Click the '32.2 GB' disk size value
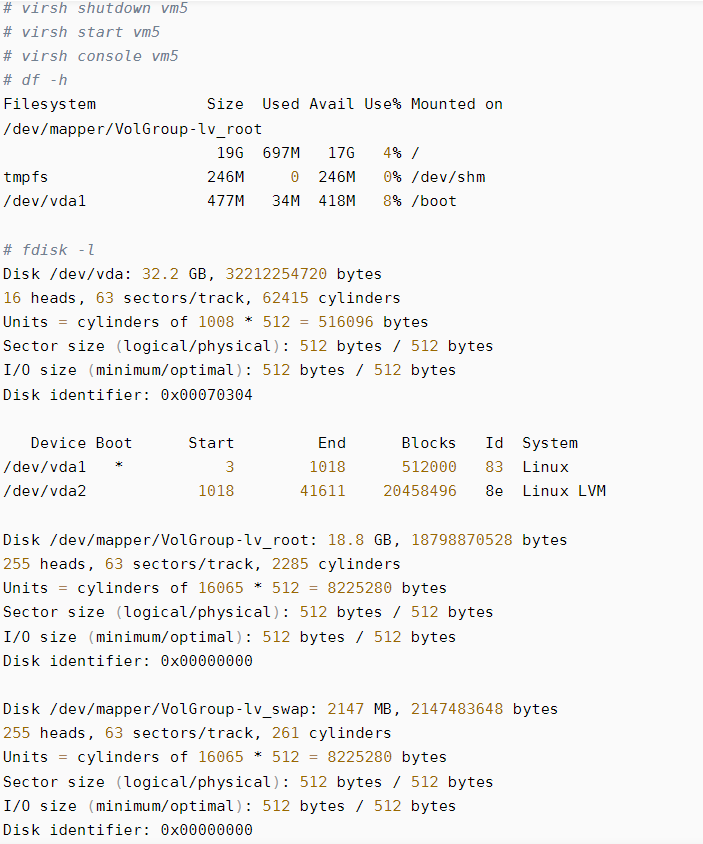Viewport: 703px width, 844px height. (173, 274)
